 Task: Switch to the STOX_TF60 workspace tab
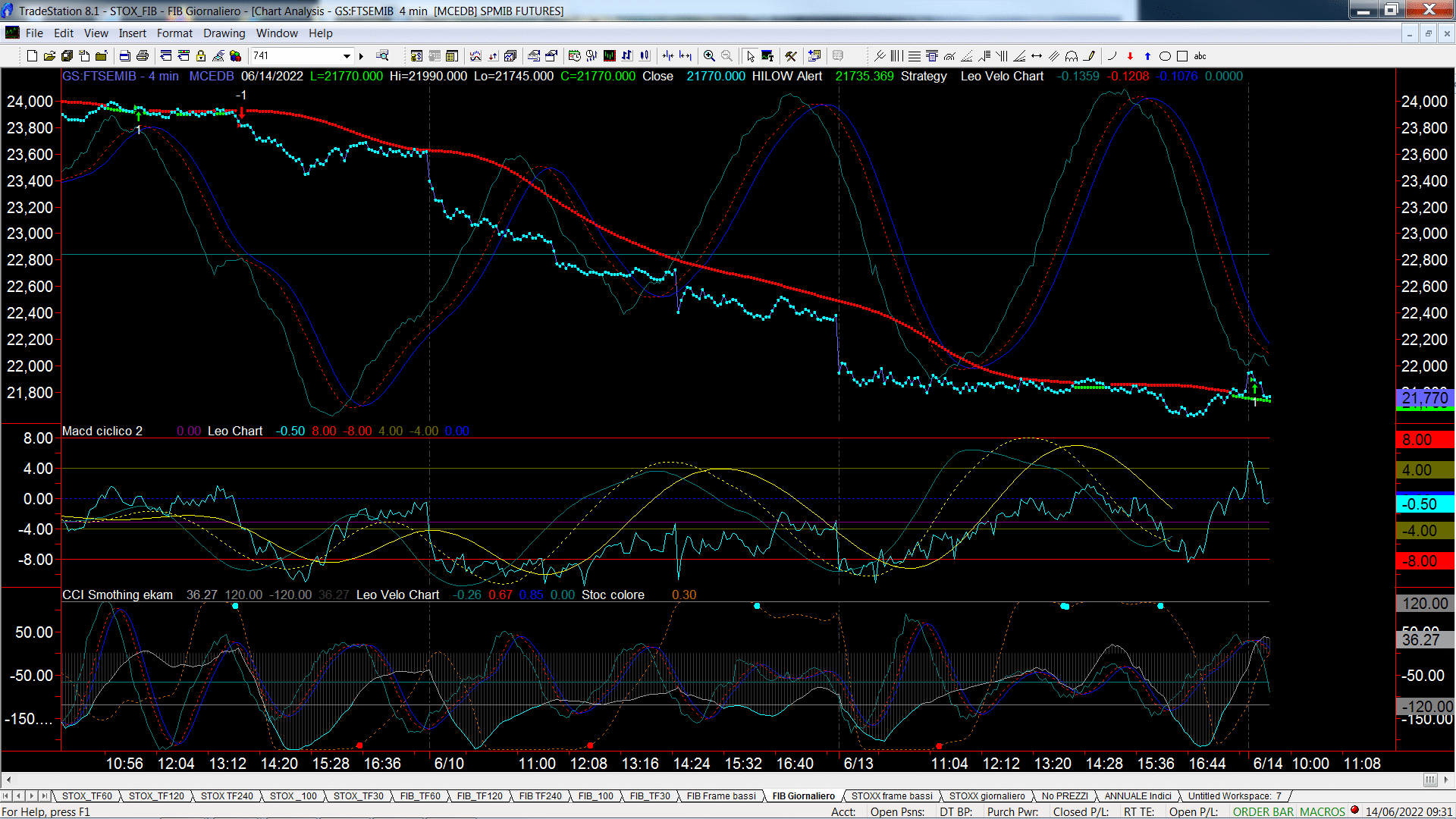tap(86, 795)
